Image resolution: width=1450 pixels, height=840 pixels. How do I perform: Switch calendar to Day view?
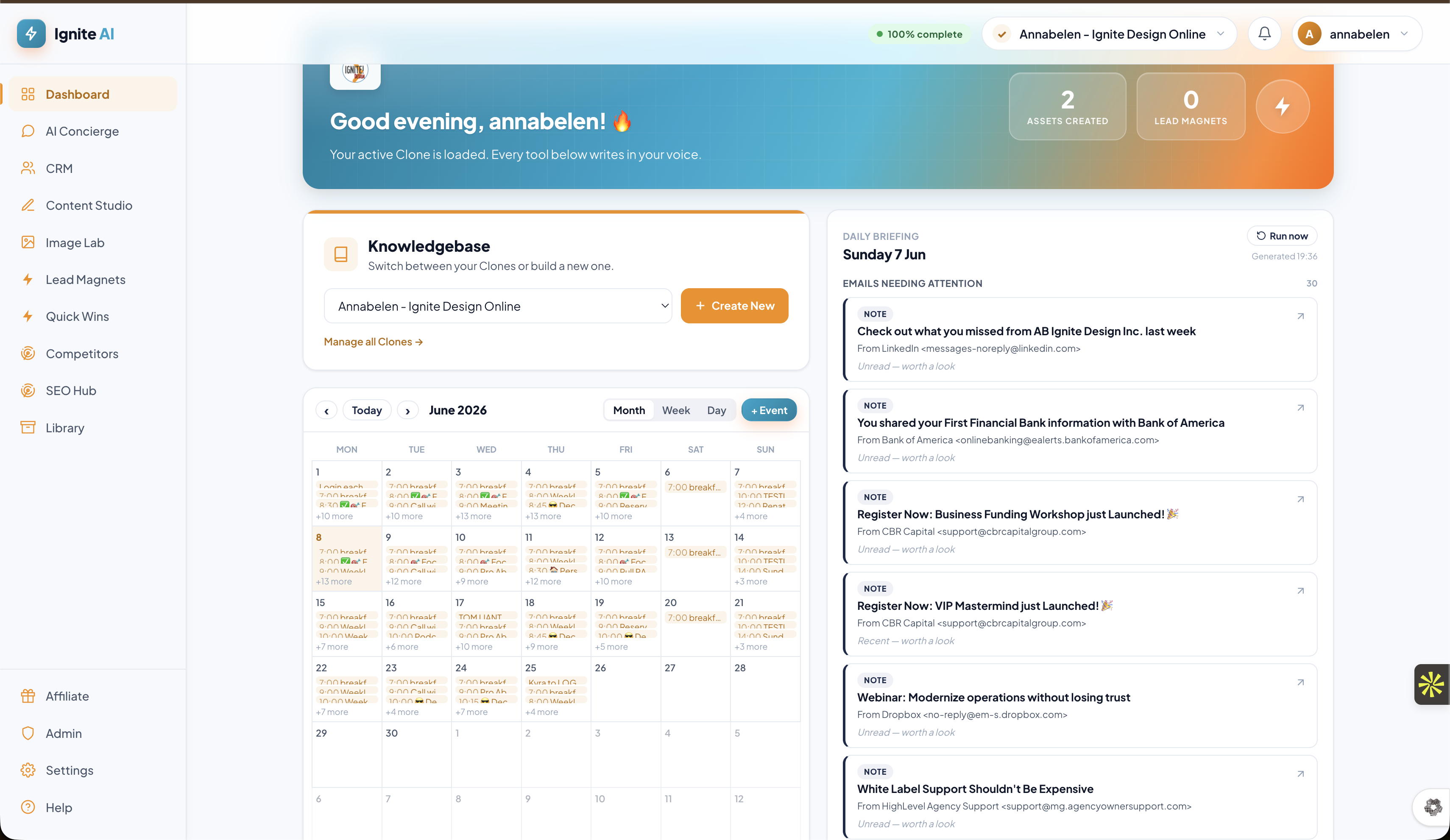tap(717, 410)
